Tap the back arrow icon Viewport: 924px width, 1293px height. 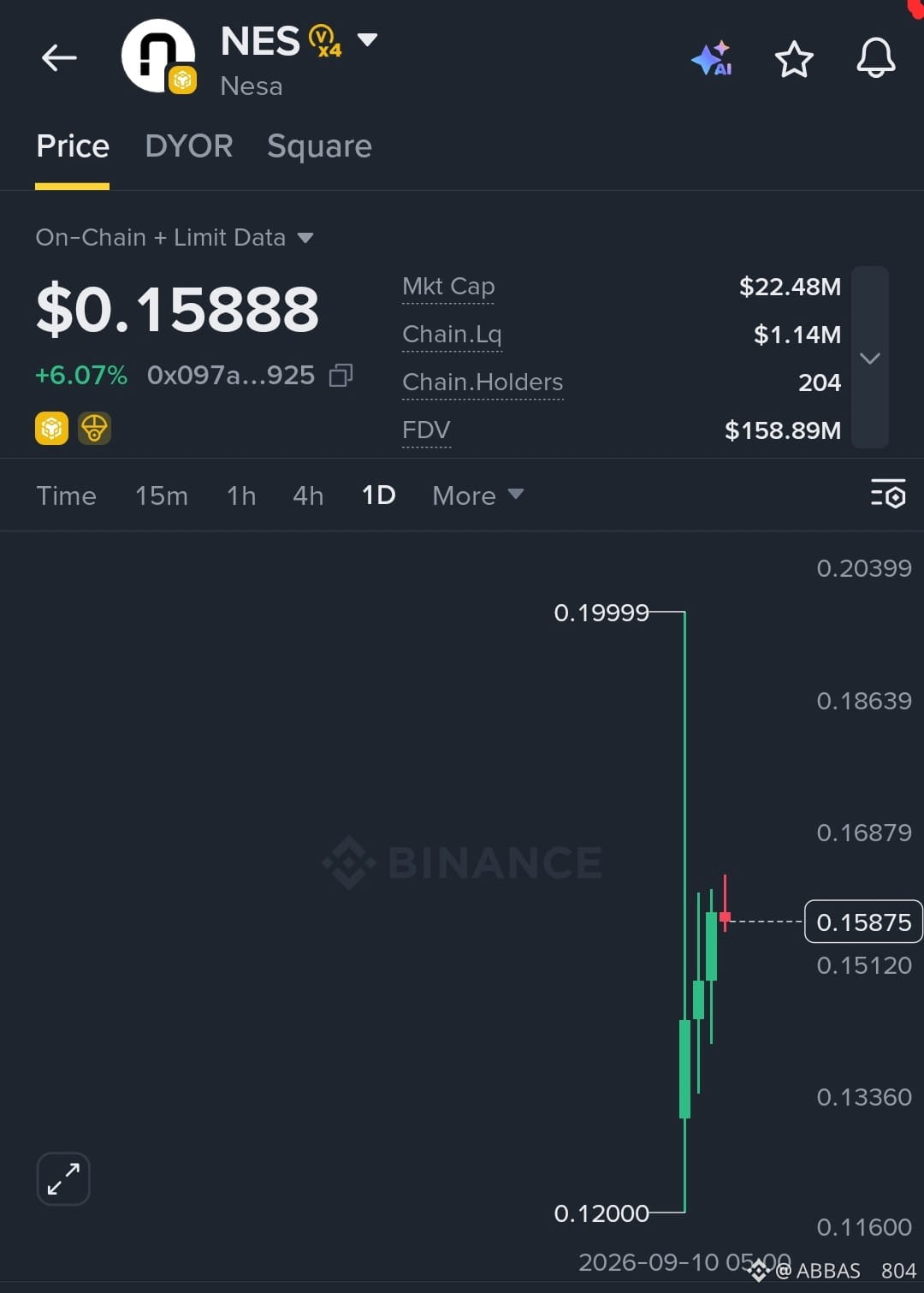click(59, 58)
